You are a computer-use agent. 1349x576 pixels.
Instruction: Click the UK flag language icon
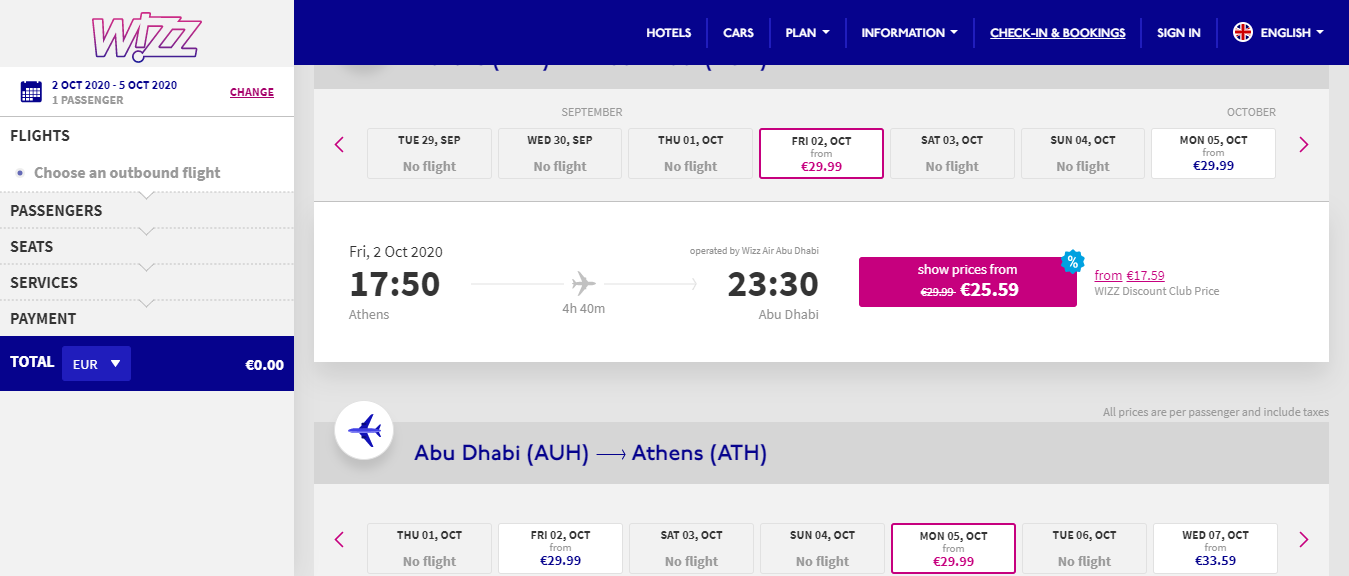[1242, 33]
